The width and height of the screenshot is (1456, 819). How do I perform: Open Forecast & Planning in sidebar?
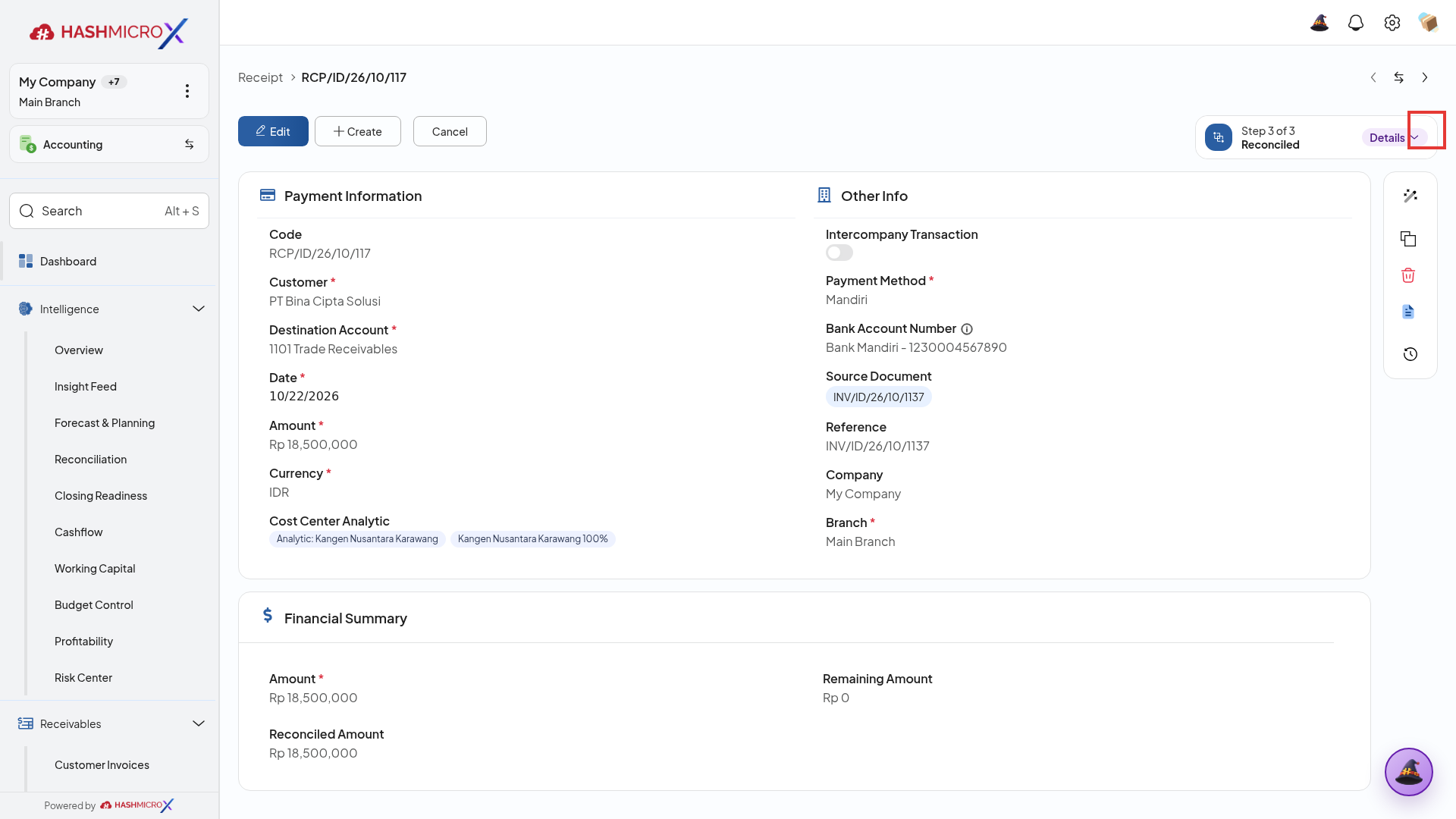(105, 423)
